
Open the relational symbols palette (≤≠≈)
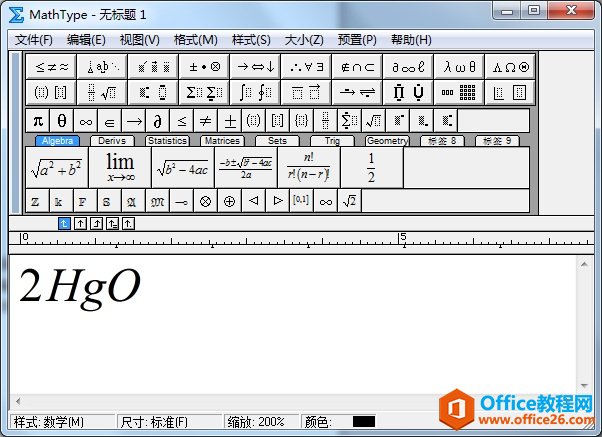[51, 67]
